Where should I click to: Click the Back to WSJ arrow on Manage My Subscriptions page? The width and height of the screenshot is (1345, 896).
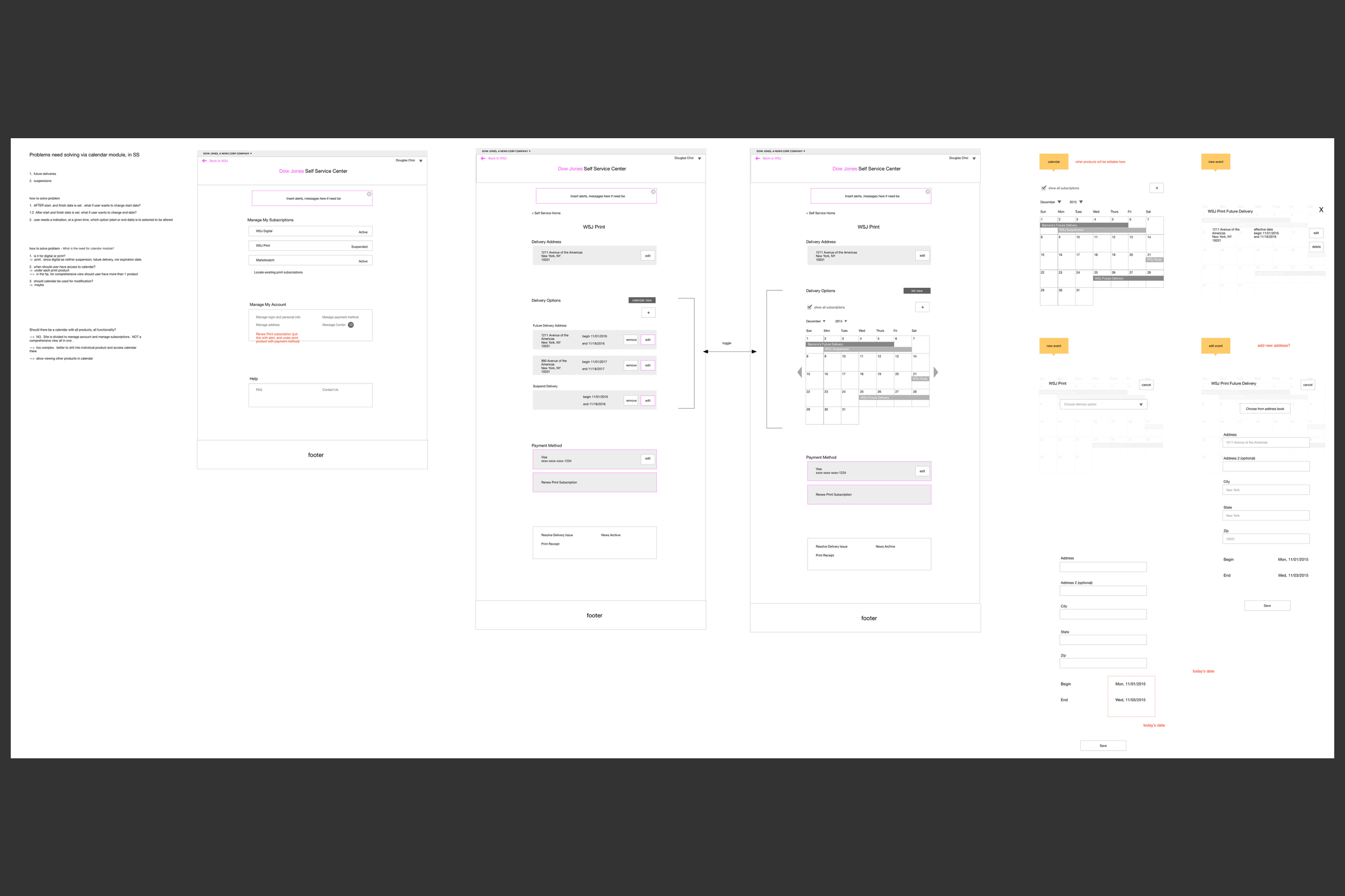pyautogui.click(x=204, y=161)
